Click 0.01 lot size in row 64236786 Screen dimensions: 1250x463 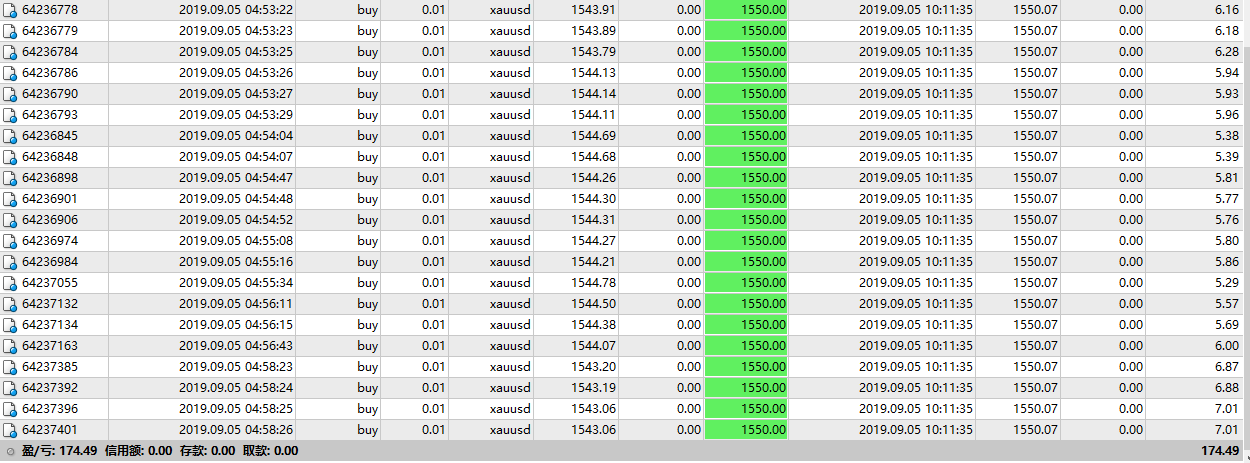pos(433,73)
